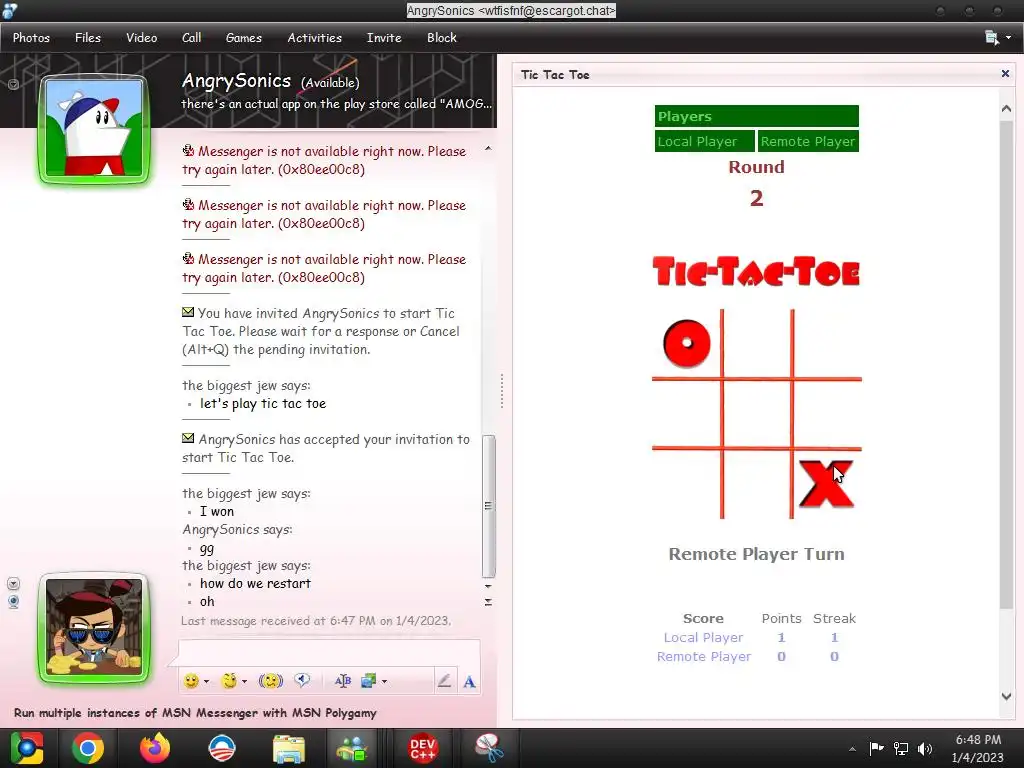Viewport: 1024px width, 768px height.
Task: Open the background picker icon
Action: 369,681
